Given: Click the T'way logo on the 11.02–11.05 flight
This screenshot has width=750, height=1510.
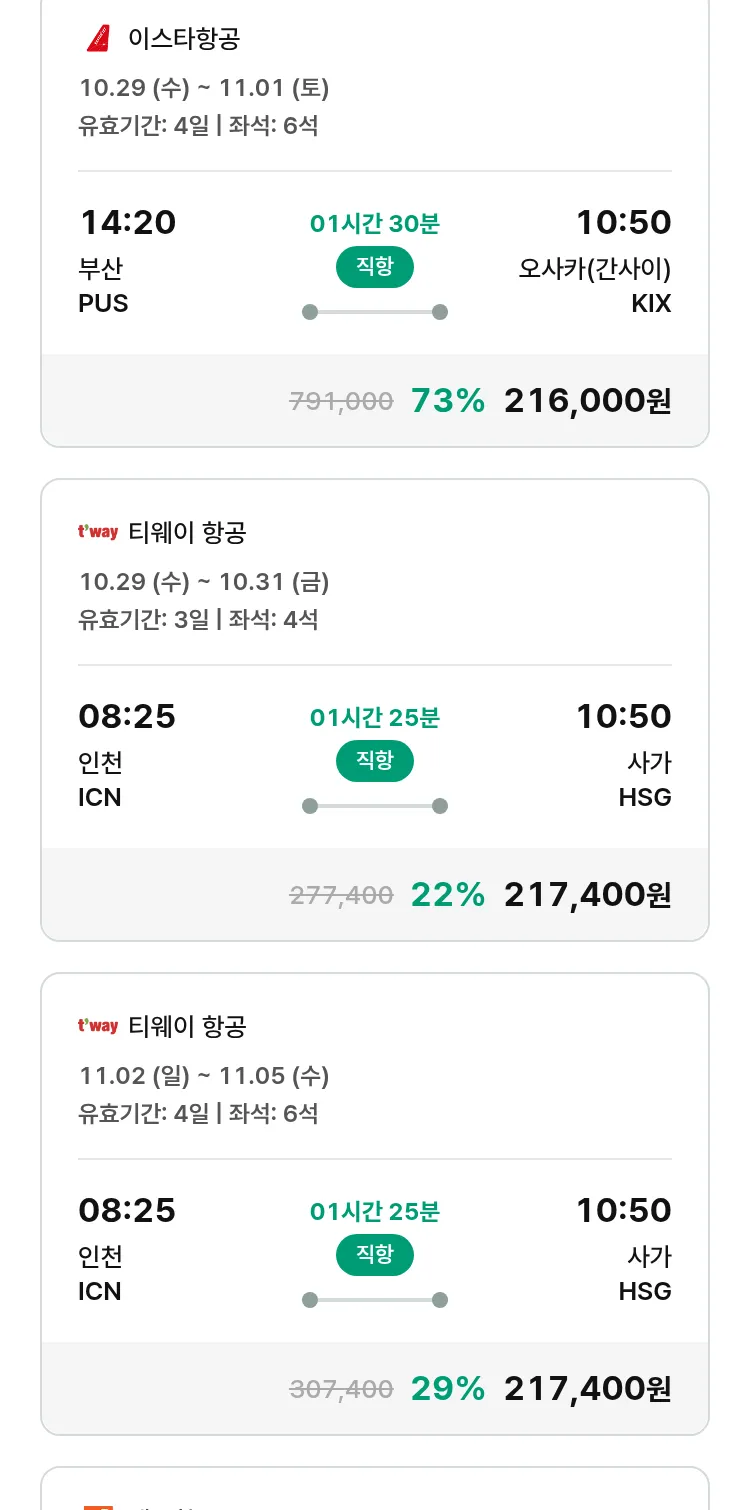Looking at the screenshot, I should [98, 1026].
